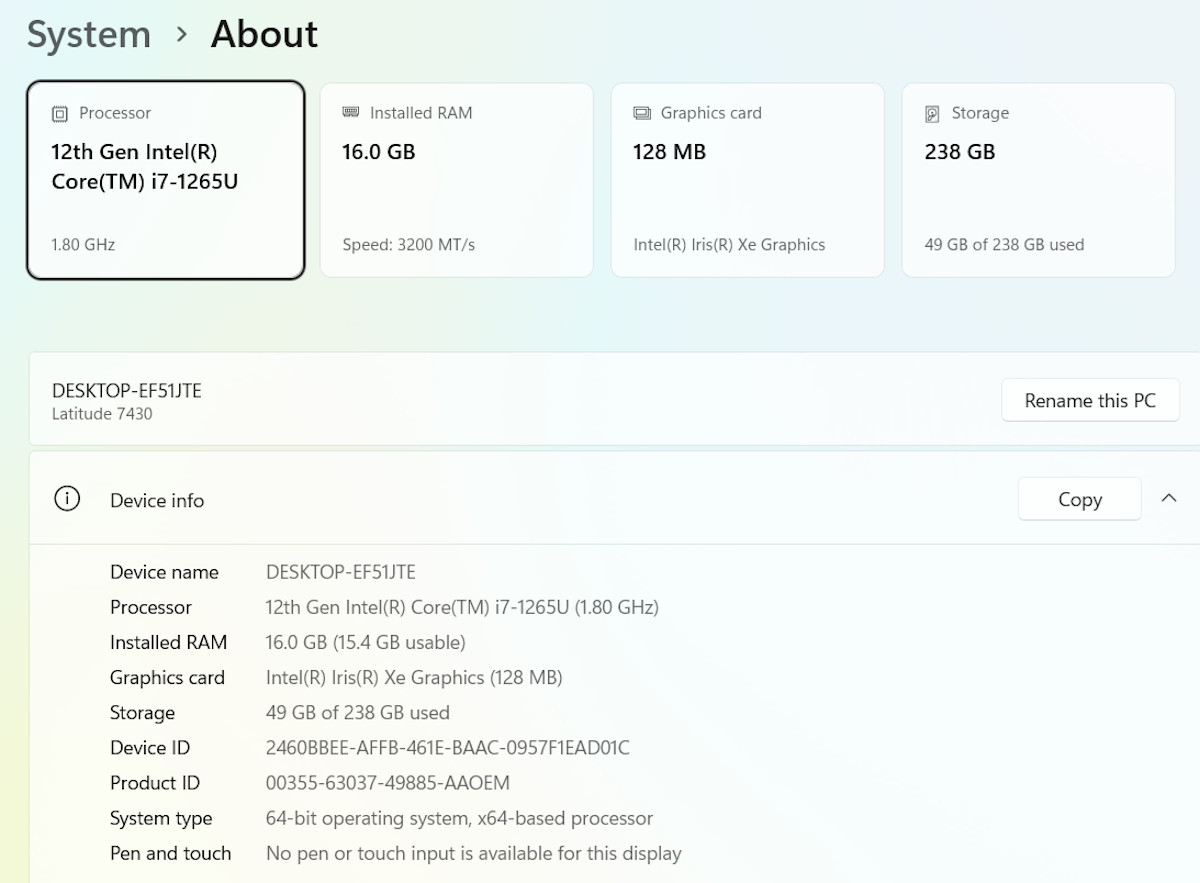
Task: Click the 128 MB graphics memory value
Action: click(669, 152)
